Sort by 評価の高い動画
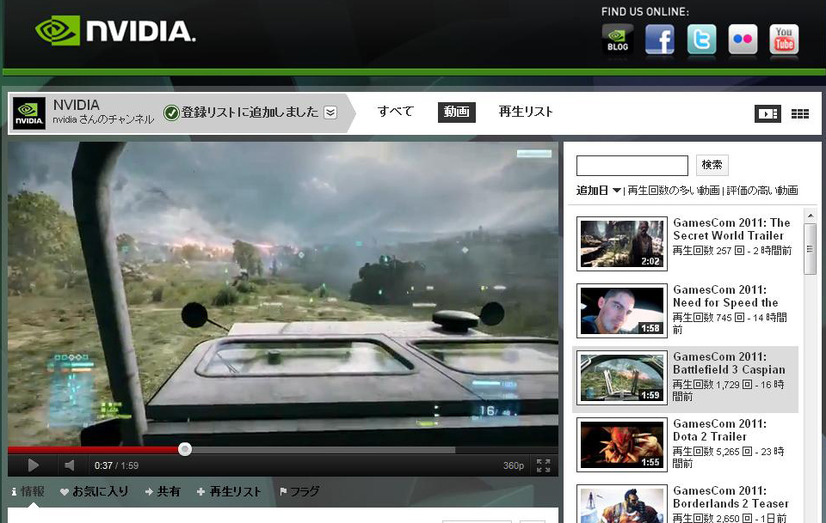 tap(762, 190)
